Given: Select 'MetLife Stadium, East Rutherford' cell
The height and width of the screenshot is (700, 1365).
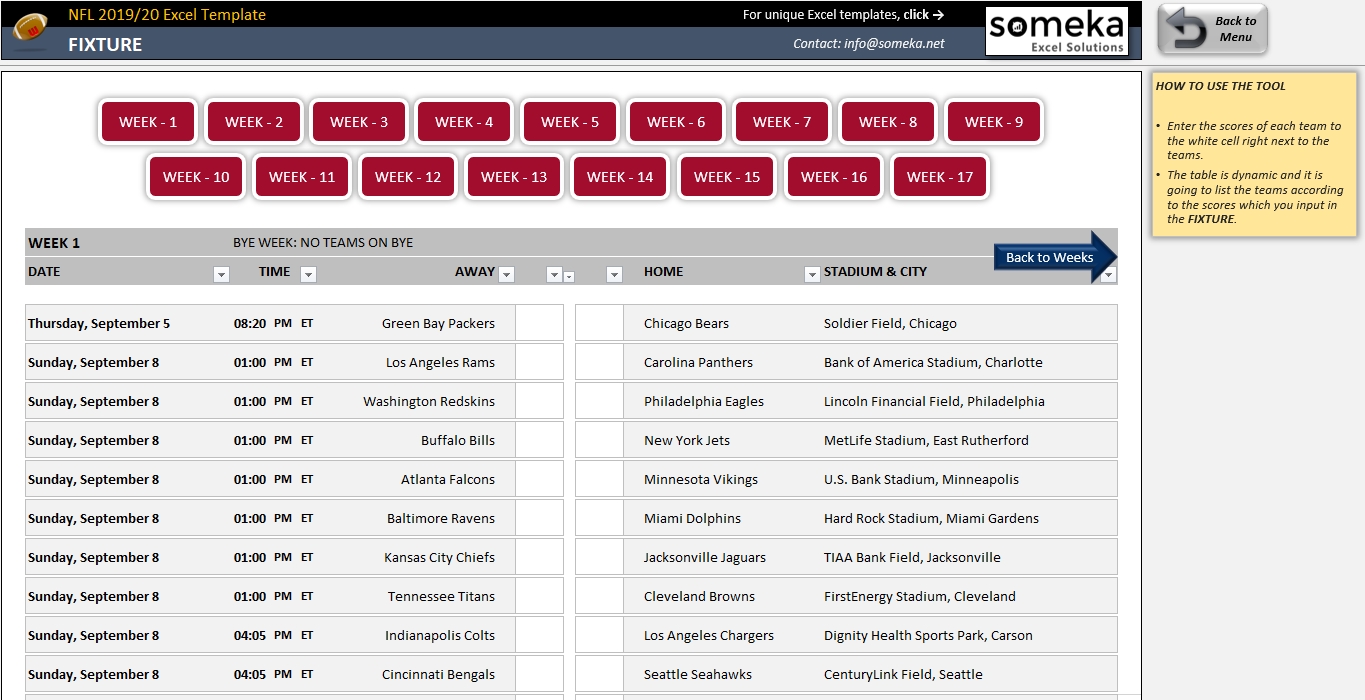Looking at the screenshot, I should click(x=926, y=440).
